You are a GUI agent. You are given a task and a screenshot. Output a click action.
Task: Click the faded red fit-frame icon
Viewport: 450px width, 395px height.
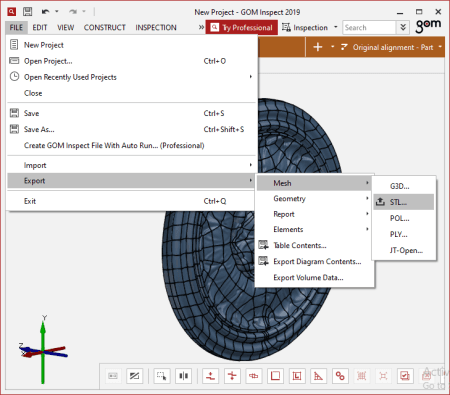point(383,376)
